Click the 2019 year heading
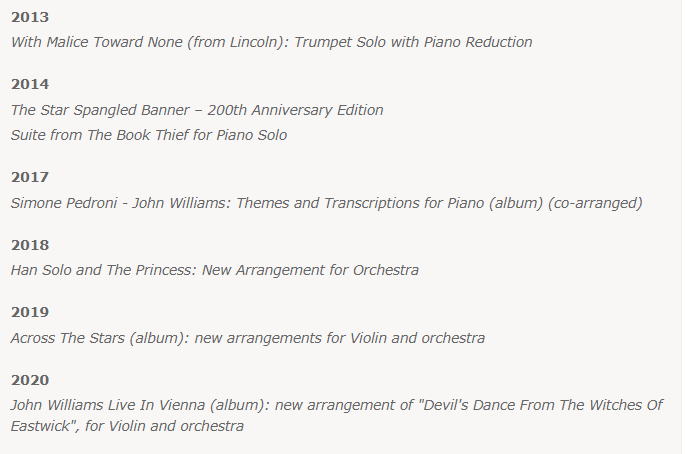 30,312
